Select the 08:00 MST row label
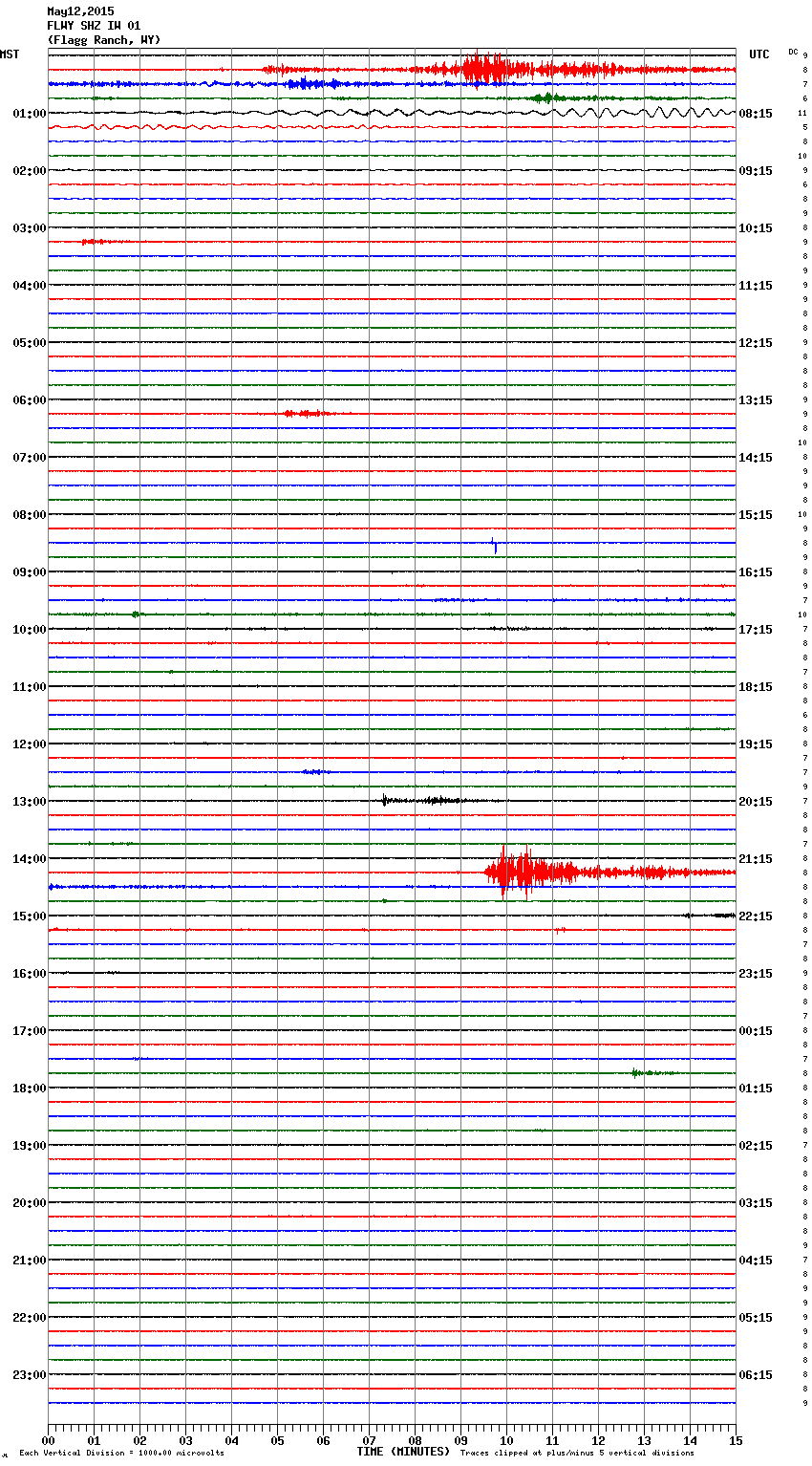Viewport: 812px width, 1466px height. (x=30, y=515)
